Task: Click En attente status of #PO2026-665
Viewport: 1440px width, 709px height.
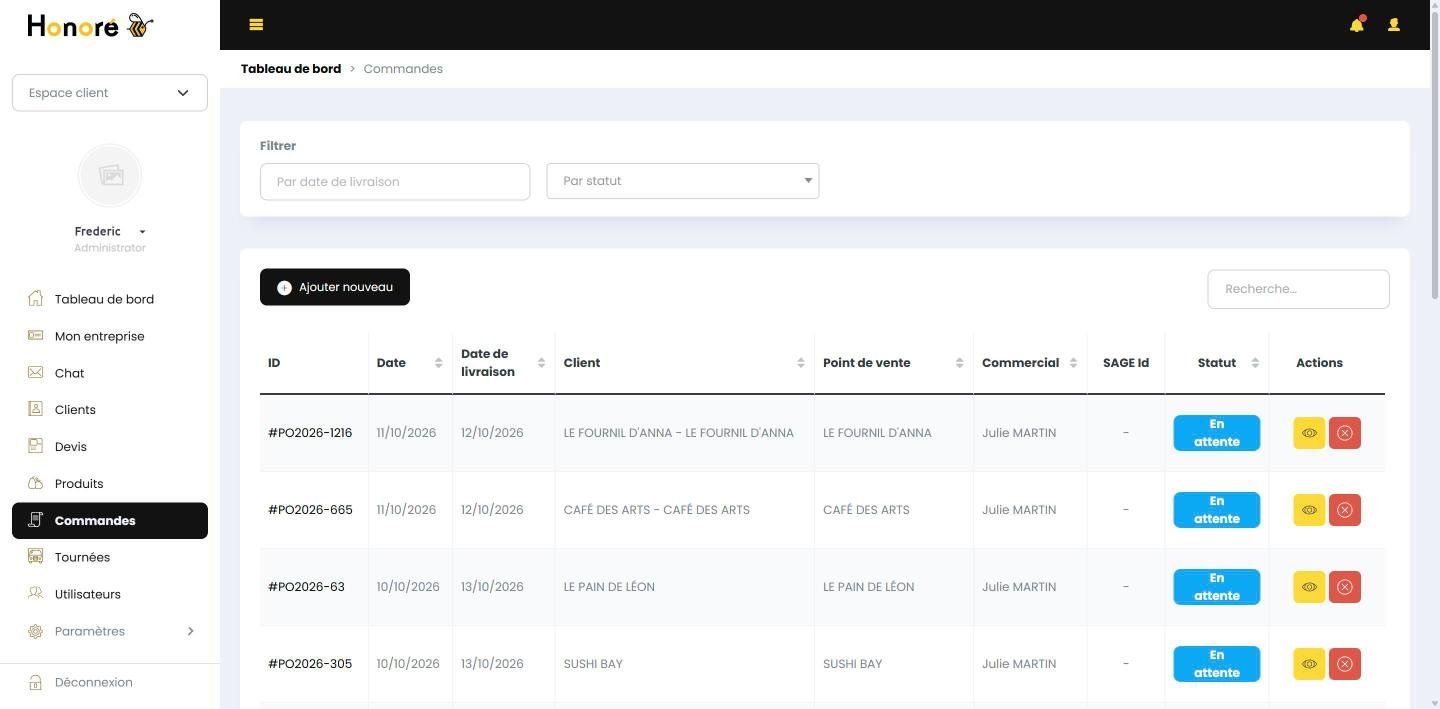Action: 1217,510
